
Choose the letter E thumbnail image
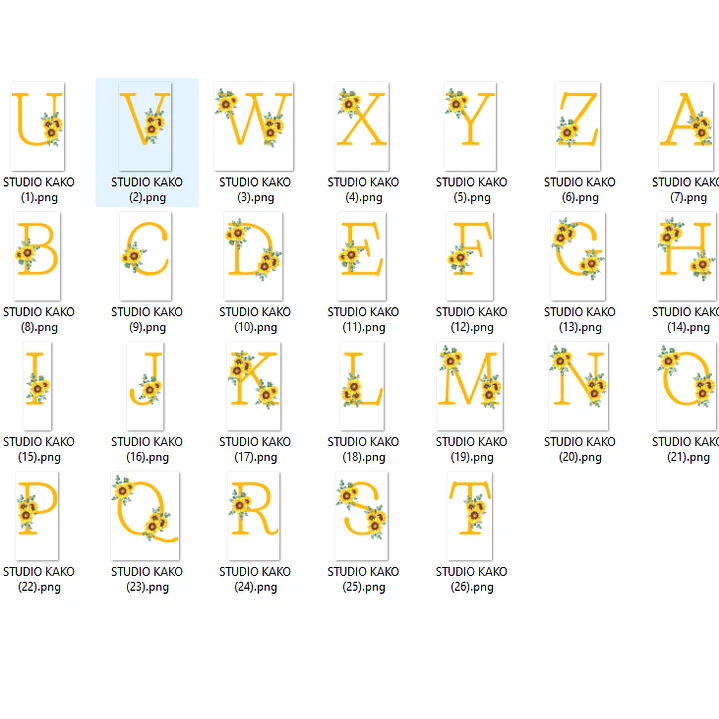pos(362,256)
